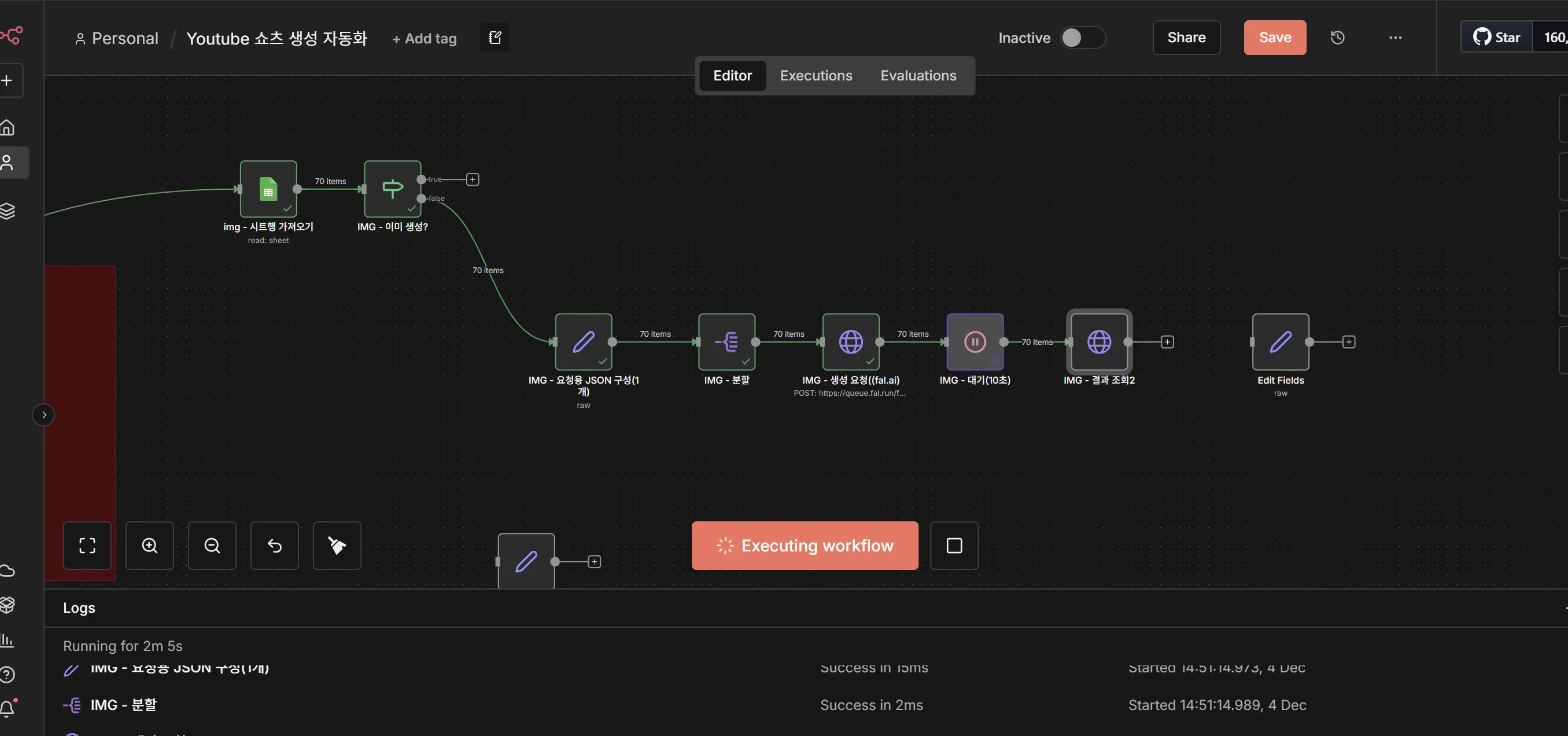
Task: Switch to the Evaluations tab
Action: tap(918, 75)
